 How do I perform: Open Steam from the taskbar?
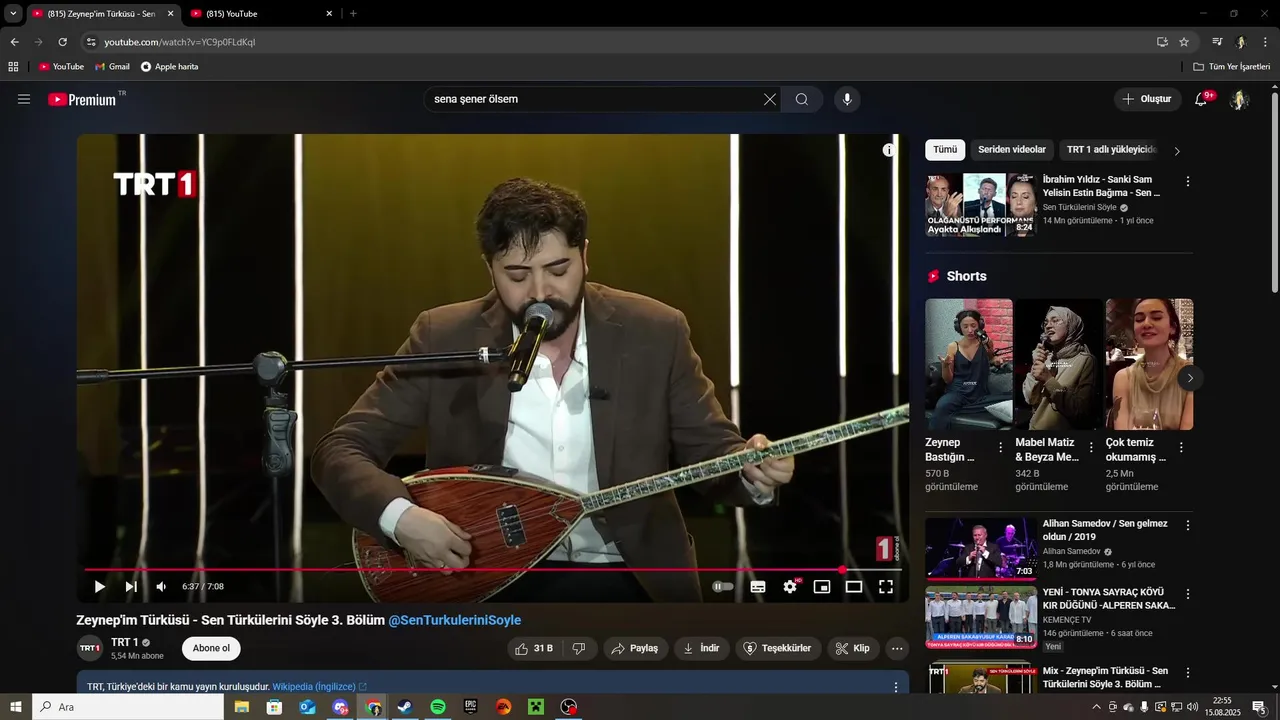pyautogui.click(x=405, y=707)
